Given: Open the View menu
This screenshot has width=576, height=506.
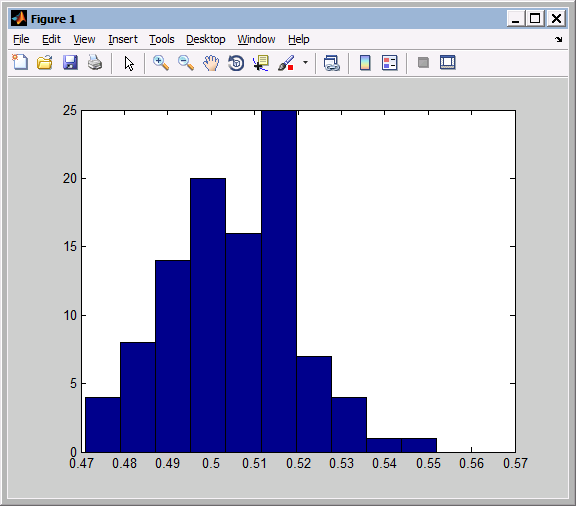Looking at the screenshot, I should click(x=84, y=39).
